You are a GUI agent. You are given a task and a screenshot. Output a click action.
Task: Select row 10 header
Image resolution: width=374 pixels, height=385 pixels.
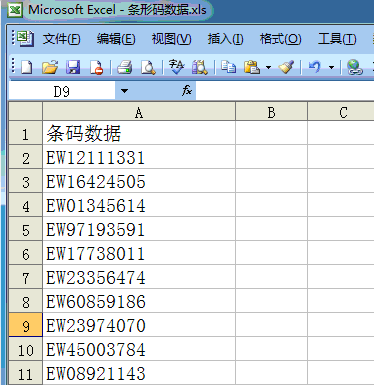click(x=25, y=349)
